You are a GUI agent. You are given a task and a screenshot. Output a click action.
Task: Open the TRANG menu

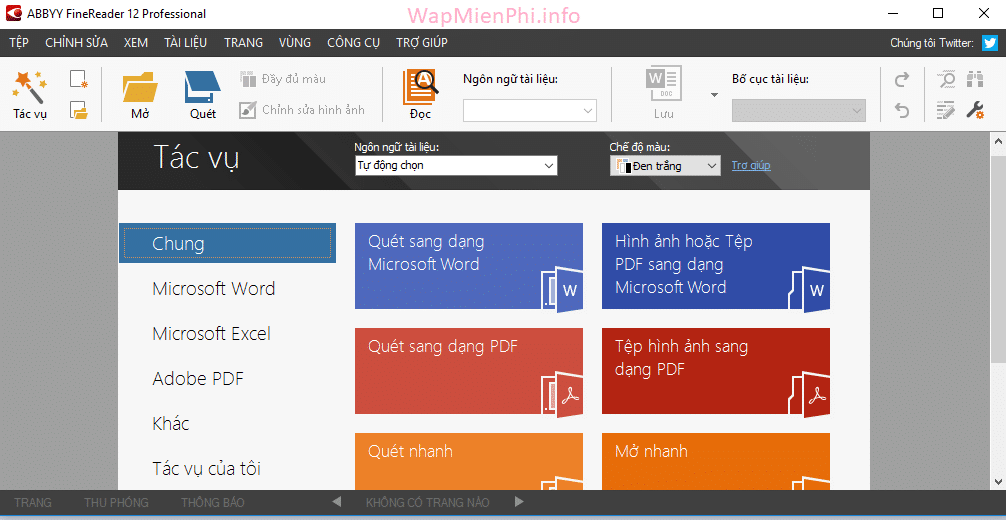pyautogui.click(x=243, y=43)
